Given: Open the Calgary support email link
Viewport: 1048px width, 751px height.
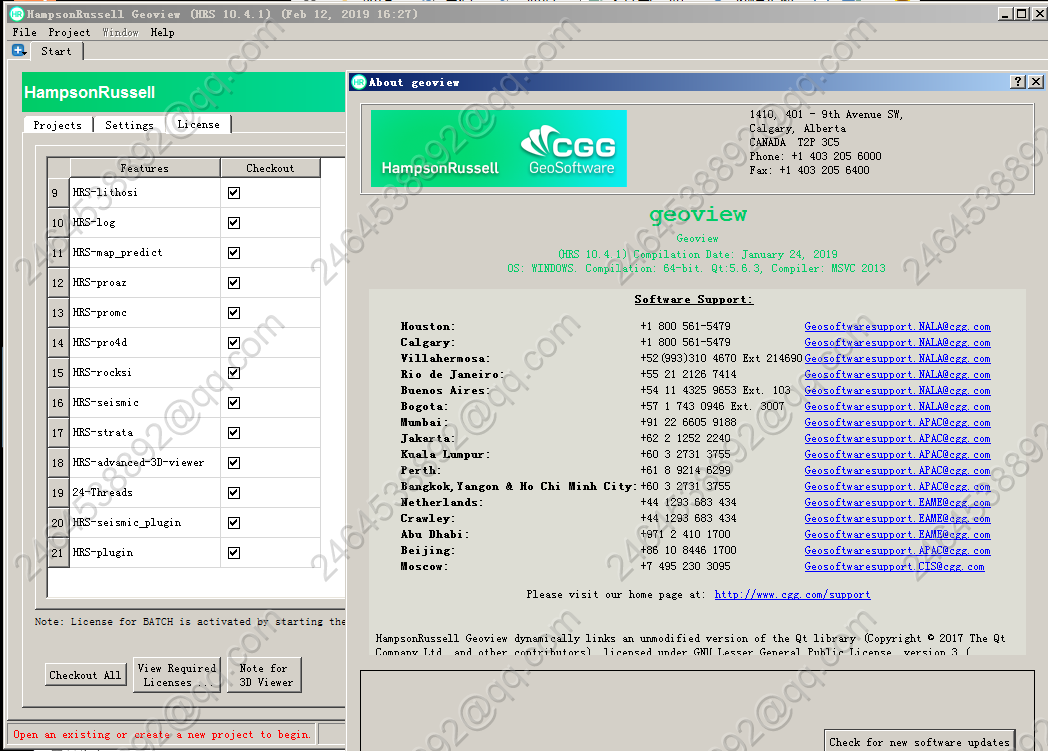Looking at the screenshot, I should (897, 342).
